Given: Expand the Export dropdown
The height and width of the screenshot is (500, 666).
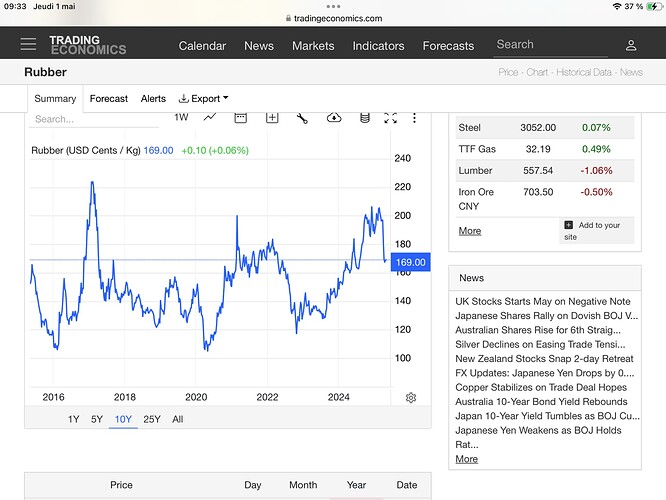Looking at the screenshot, I should (x=203, y=99).
